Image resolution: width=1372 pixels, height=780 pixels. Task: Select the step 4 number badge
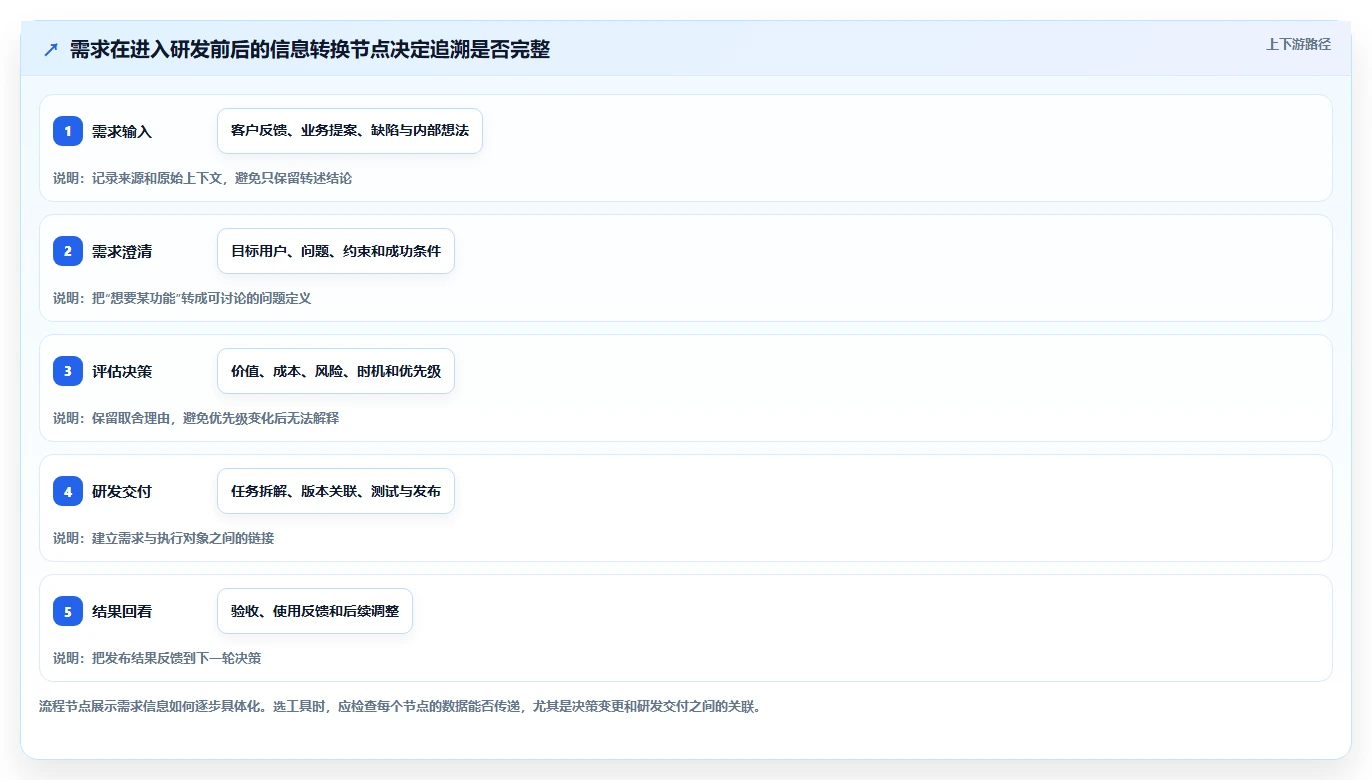click(x=68, y=491)
